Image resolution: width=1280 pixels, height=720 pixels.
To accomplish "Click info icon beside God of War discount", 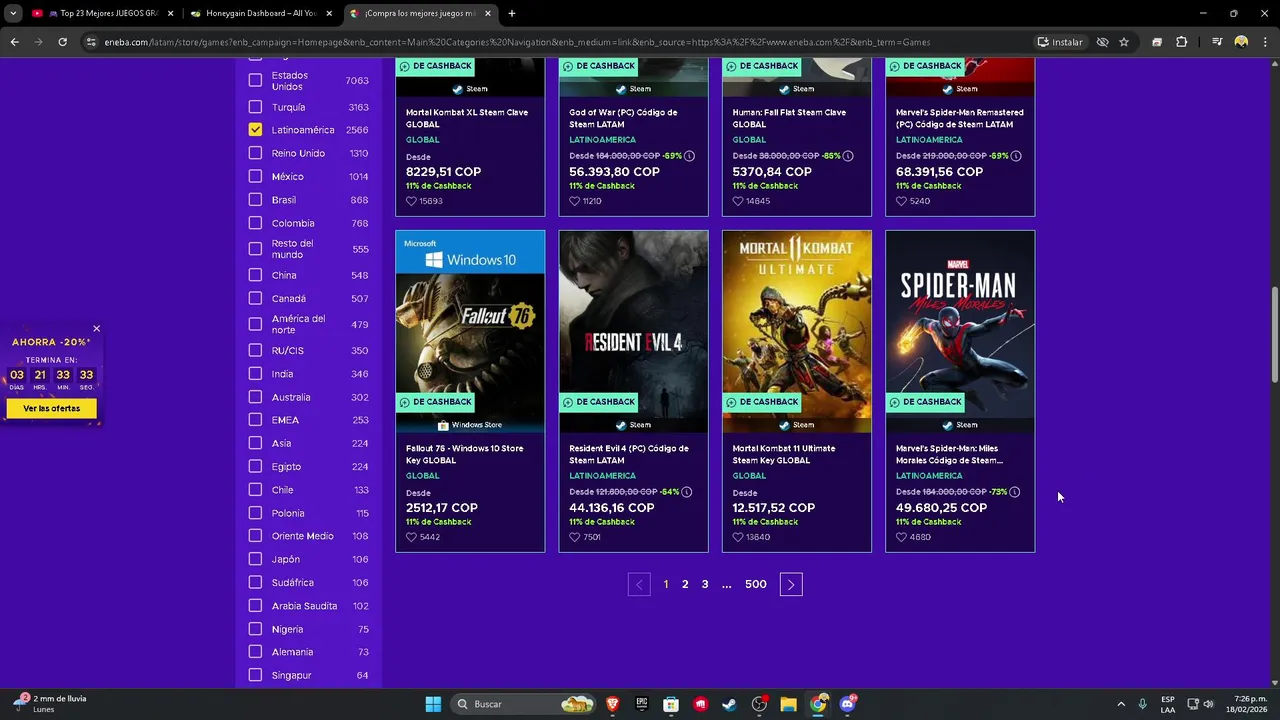I will coord(690,156).
